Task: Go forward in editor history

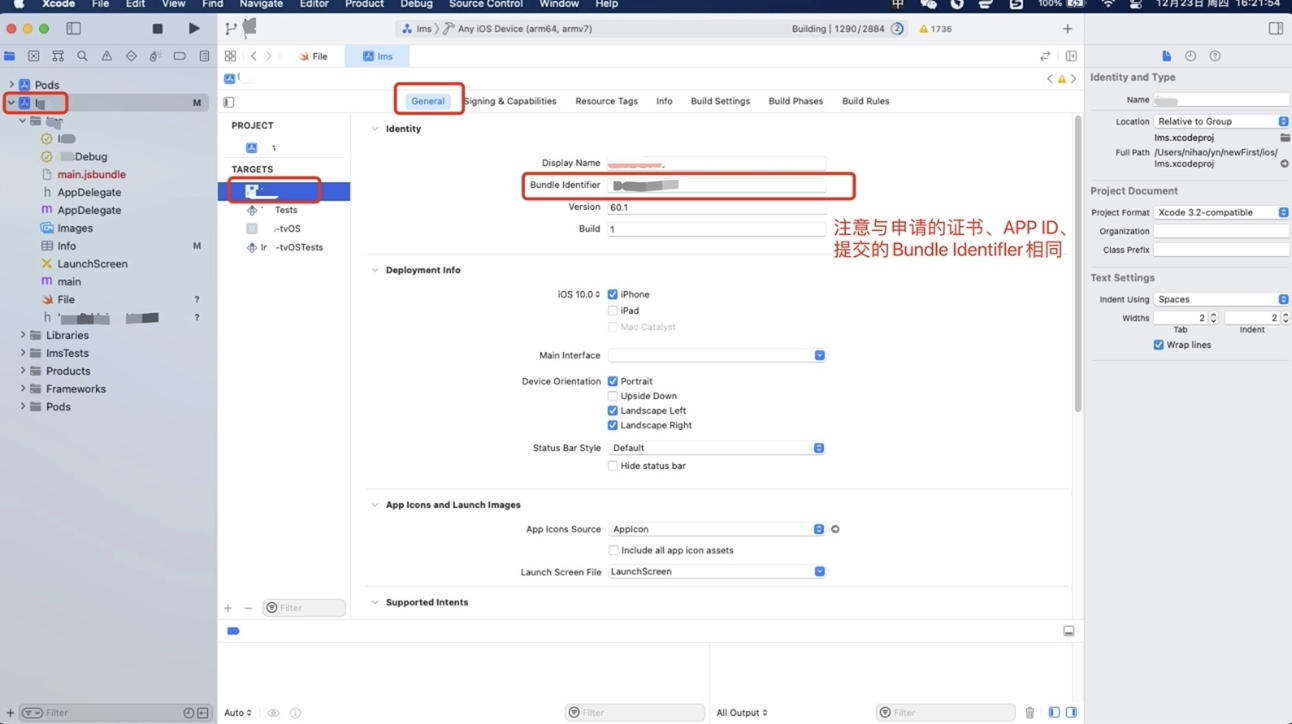Action: point(269,56)
